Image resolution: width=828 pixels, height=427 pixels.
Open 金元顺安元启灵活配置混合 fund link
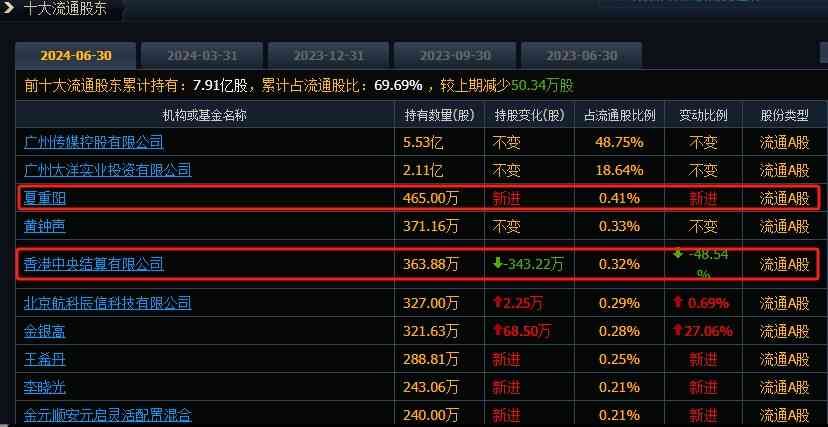pyautogui.click(x=107, y=414)
